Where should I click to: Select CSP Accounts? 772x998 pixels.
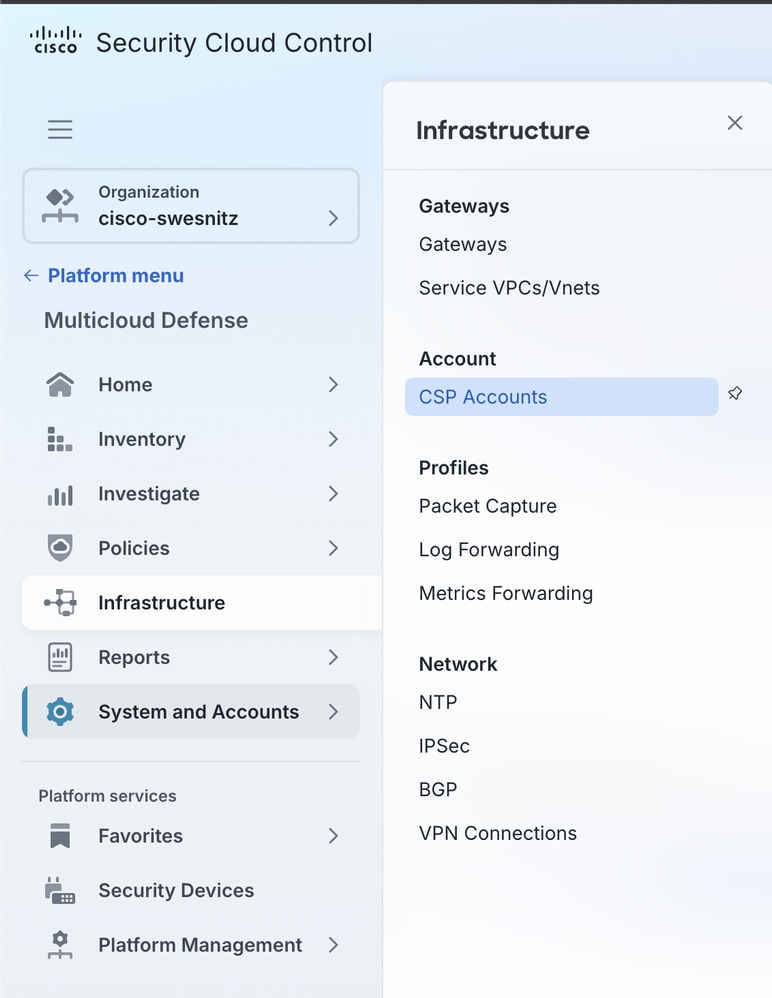pyautogui.click(x=561, y=397)
